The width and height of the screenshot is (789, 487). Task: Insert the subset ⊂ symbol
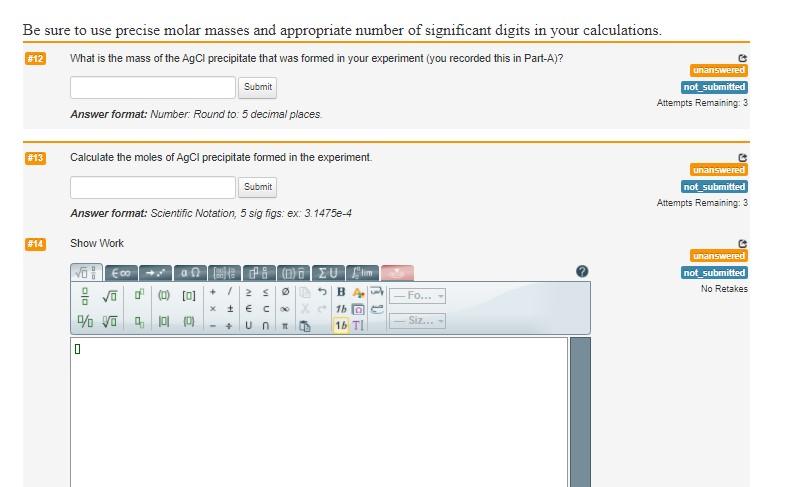(x=266, y=309)
